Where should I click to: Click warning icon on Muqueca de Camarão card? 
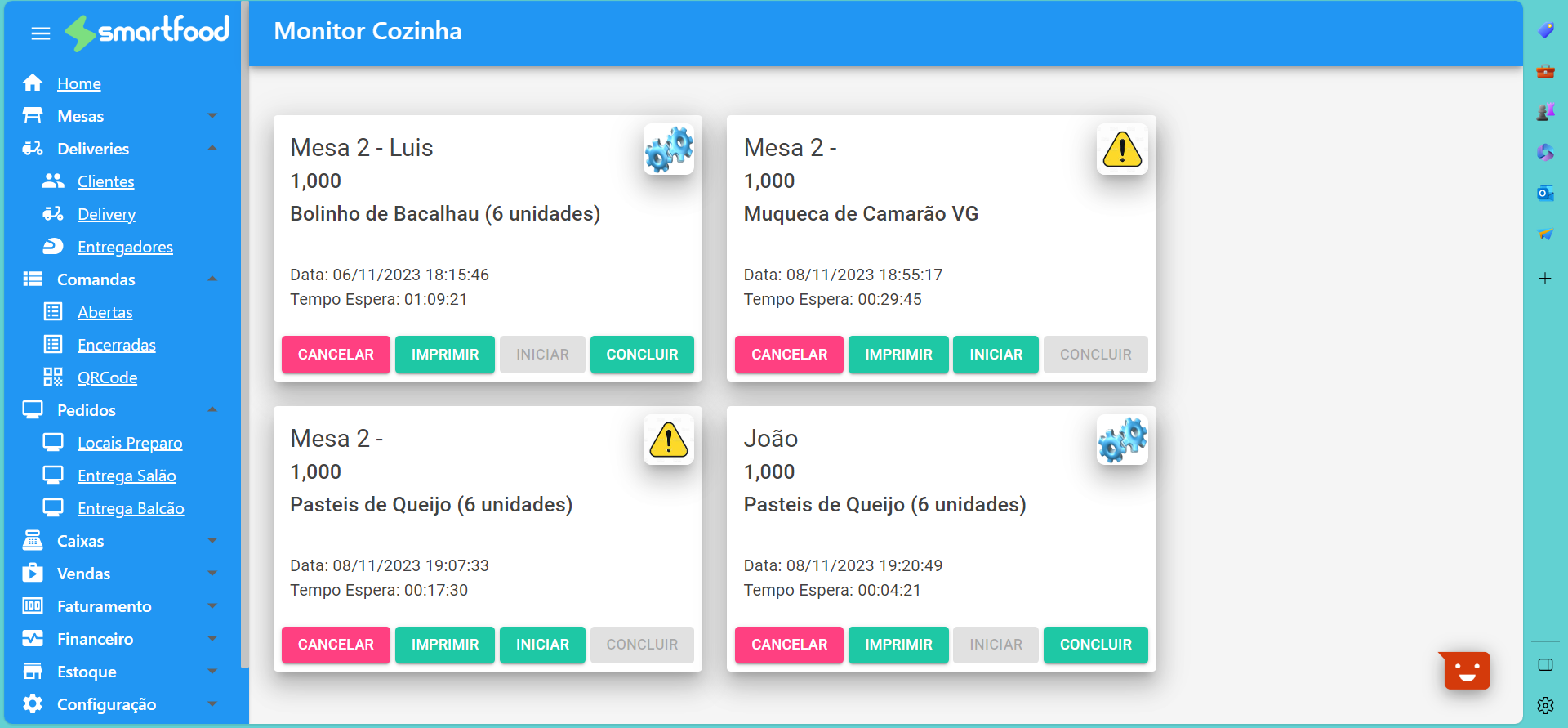1121,150
